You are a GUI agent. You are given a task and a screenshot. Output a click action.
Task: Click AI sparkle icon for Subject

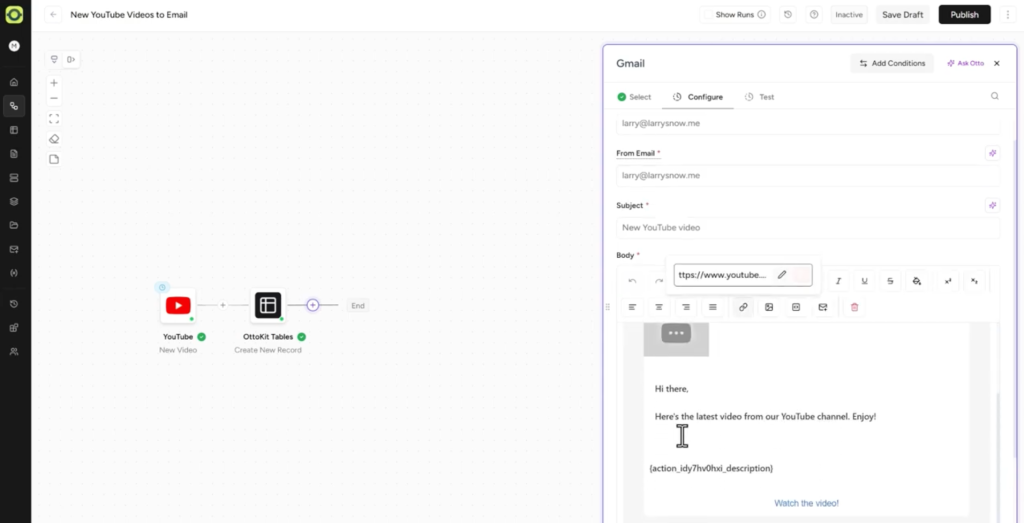[x=993, y=206]
